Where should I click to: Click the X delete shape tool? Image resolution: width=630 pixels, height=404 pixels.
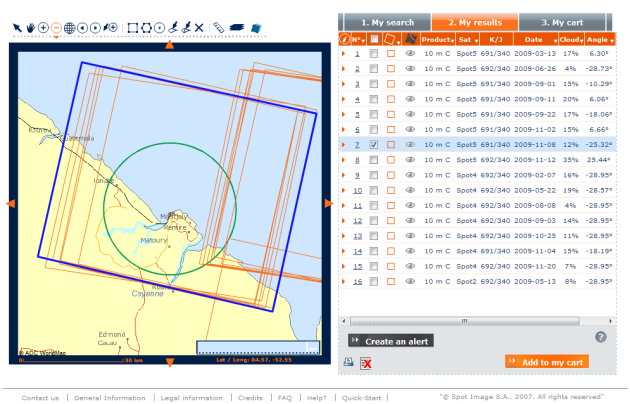[x=199, y=28]
